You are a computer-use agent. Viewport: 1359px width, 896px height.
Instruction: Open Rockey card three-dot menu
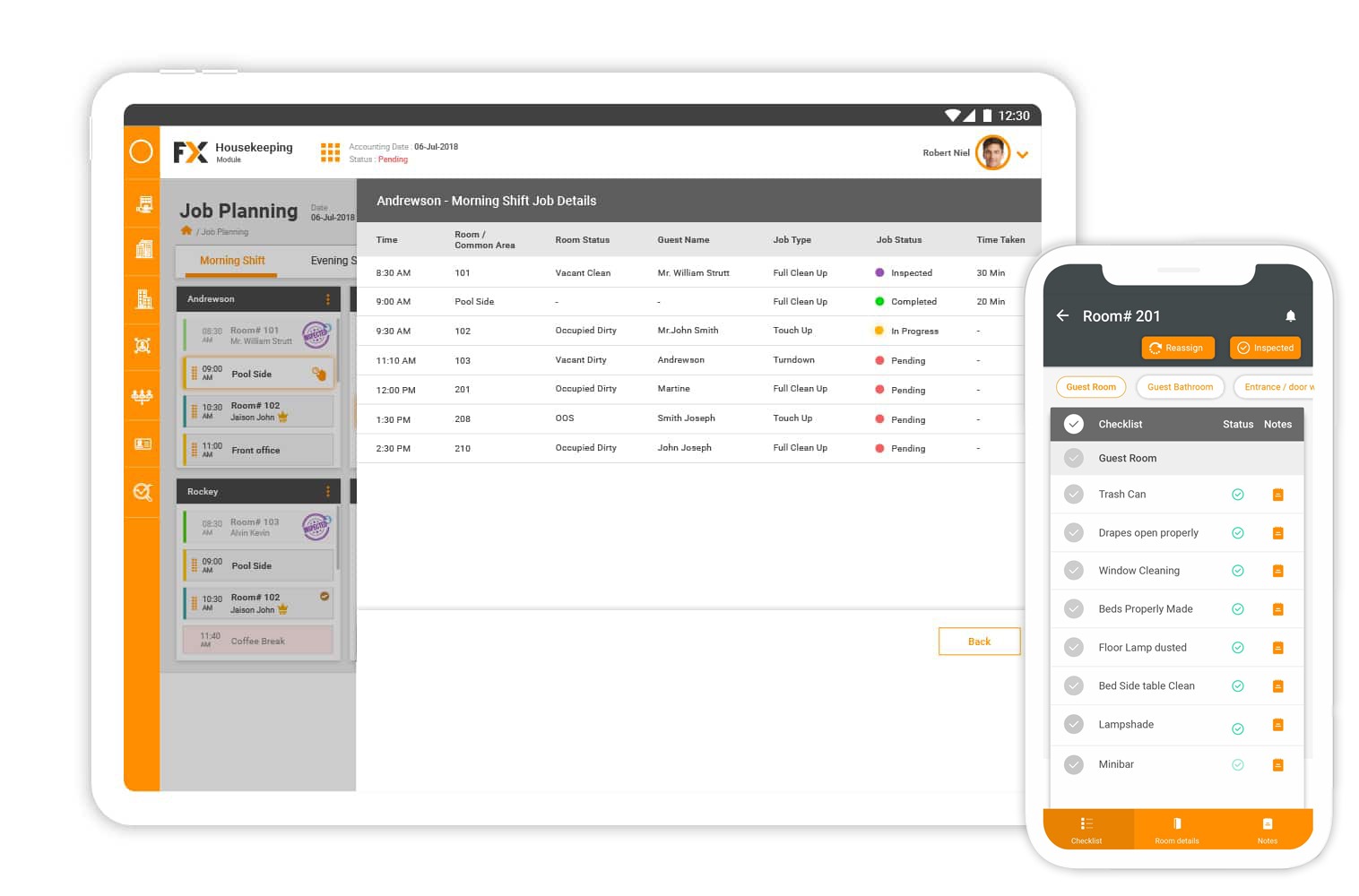pyautogui.click(x=327, y=492)
